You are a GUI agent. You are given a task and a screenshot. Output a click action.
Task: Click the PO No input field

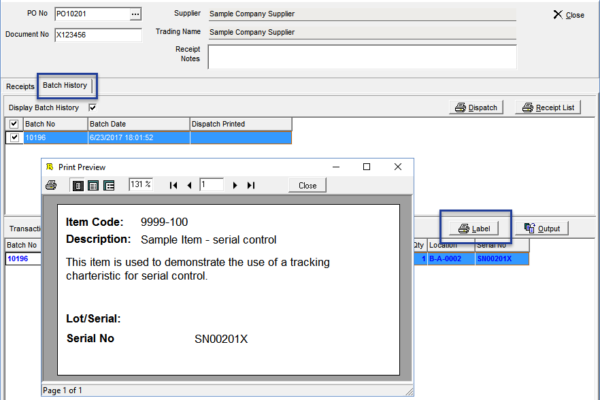[93, 14]
